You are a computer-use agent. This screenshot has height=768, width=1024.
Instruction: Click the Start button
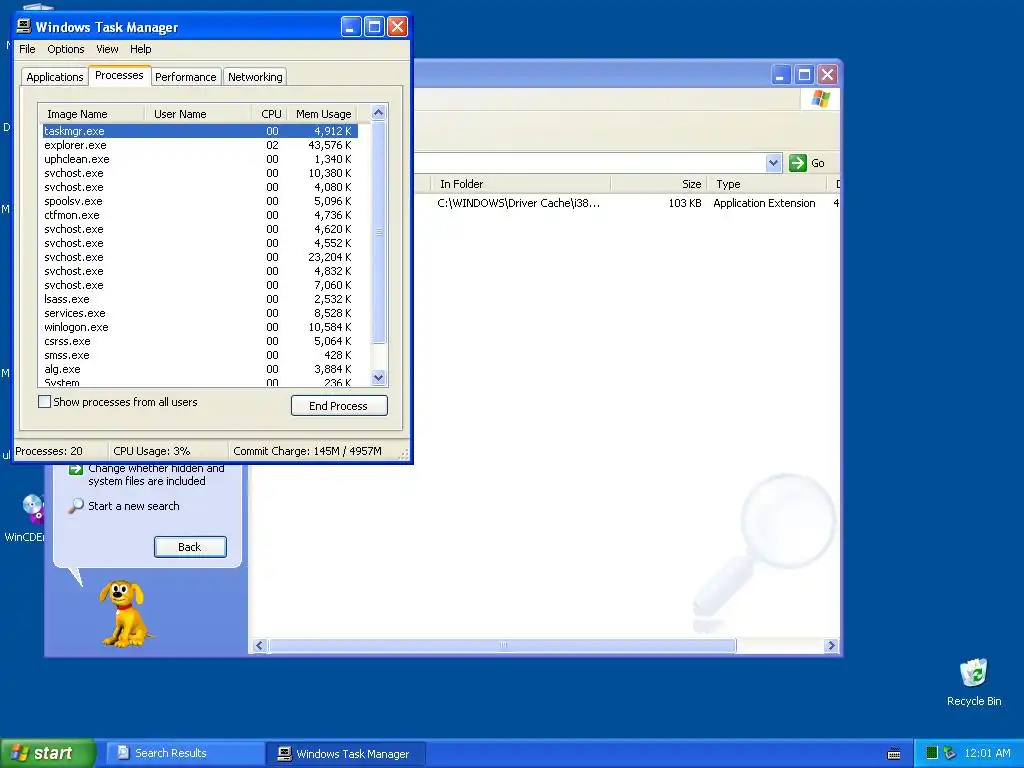click(x=48, y=753)
